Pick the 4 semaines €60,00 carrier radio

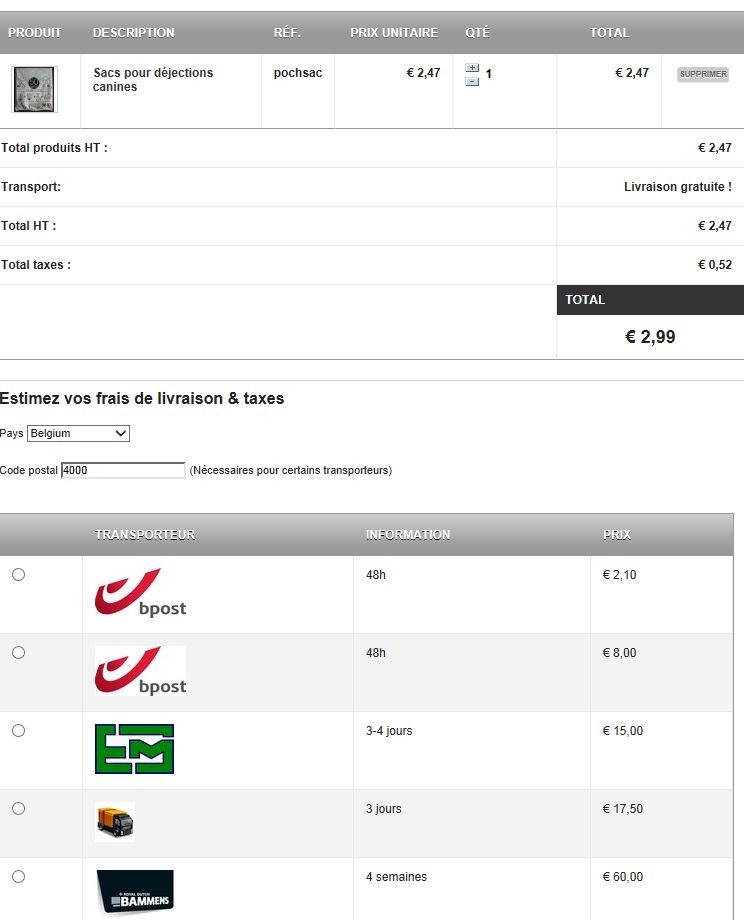(18, 877)
